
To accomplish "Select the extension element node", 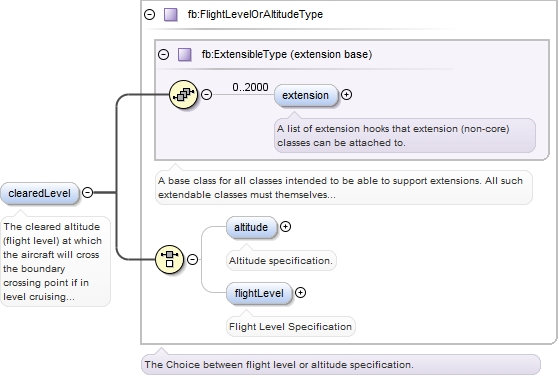I will (306, 95).
